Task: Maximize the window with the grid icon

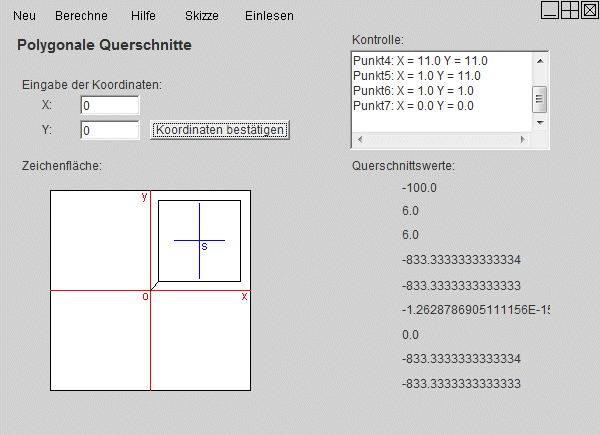Action: pos(569,9)
